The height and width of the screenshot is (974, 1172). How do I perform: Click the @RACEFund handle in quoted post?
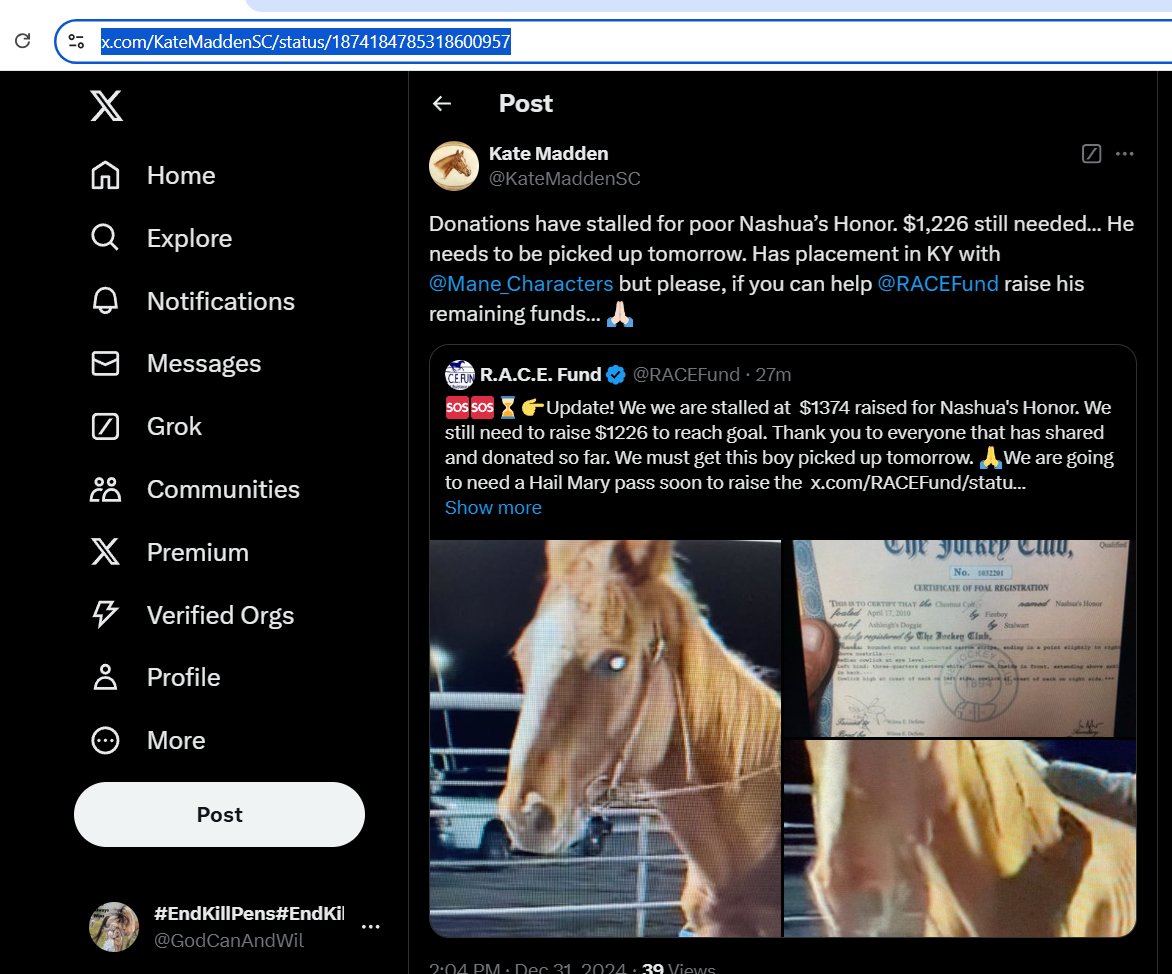pos(686,375)
